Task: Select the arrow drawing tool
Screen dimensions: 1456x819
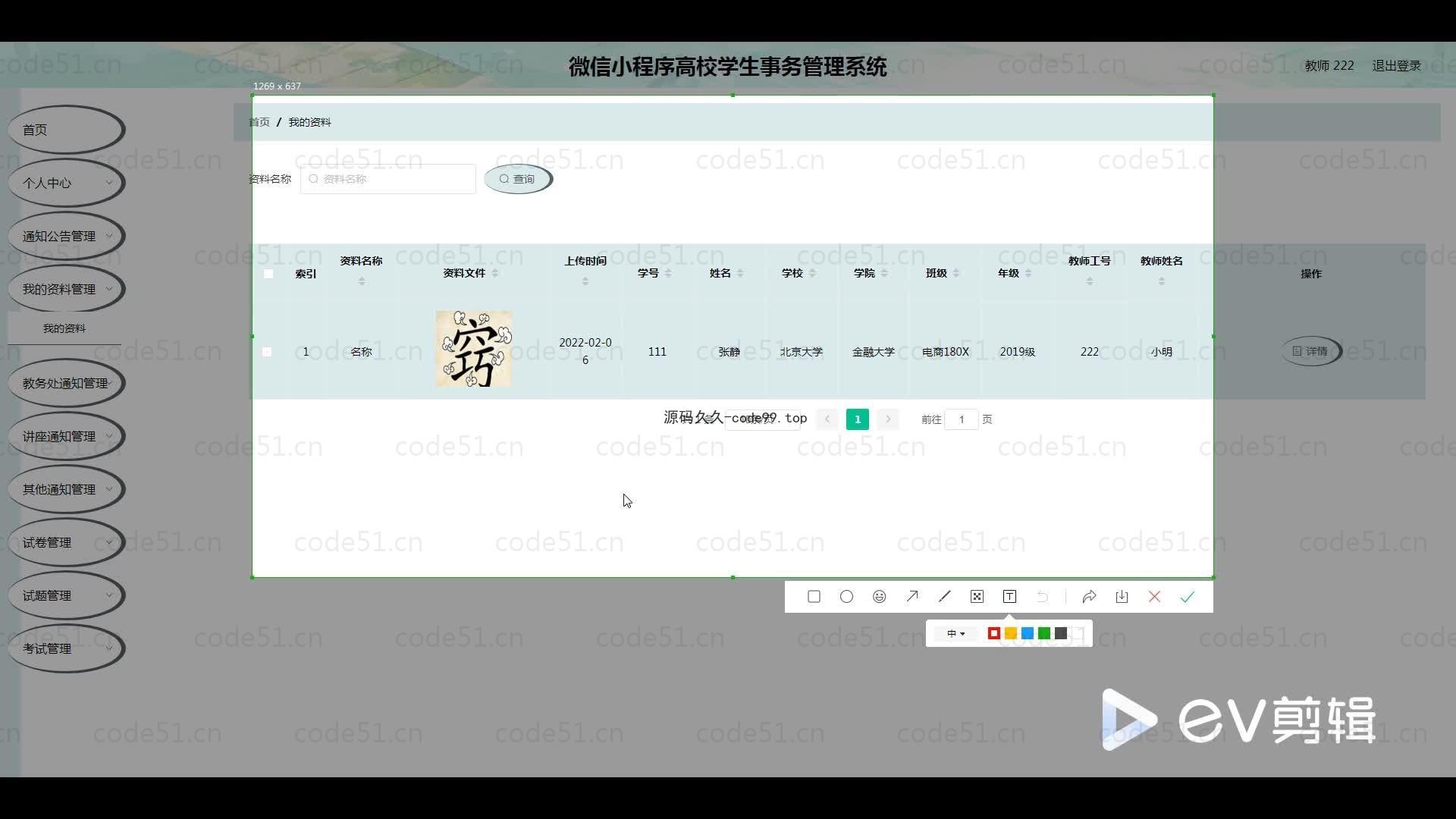Action: click(912, 597)
